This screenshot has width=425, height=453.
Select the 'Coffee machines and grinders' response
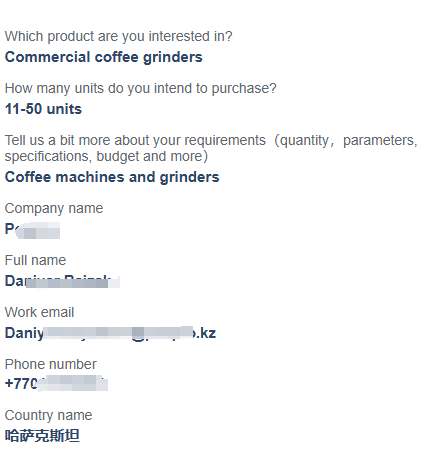pos(112,177)
